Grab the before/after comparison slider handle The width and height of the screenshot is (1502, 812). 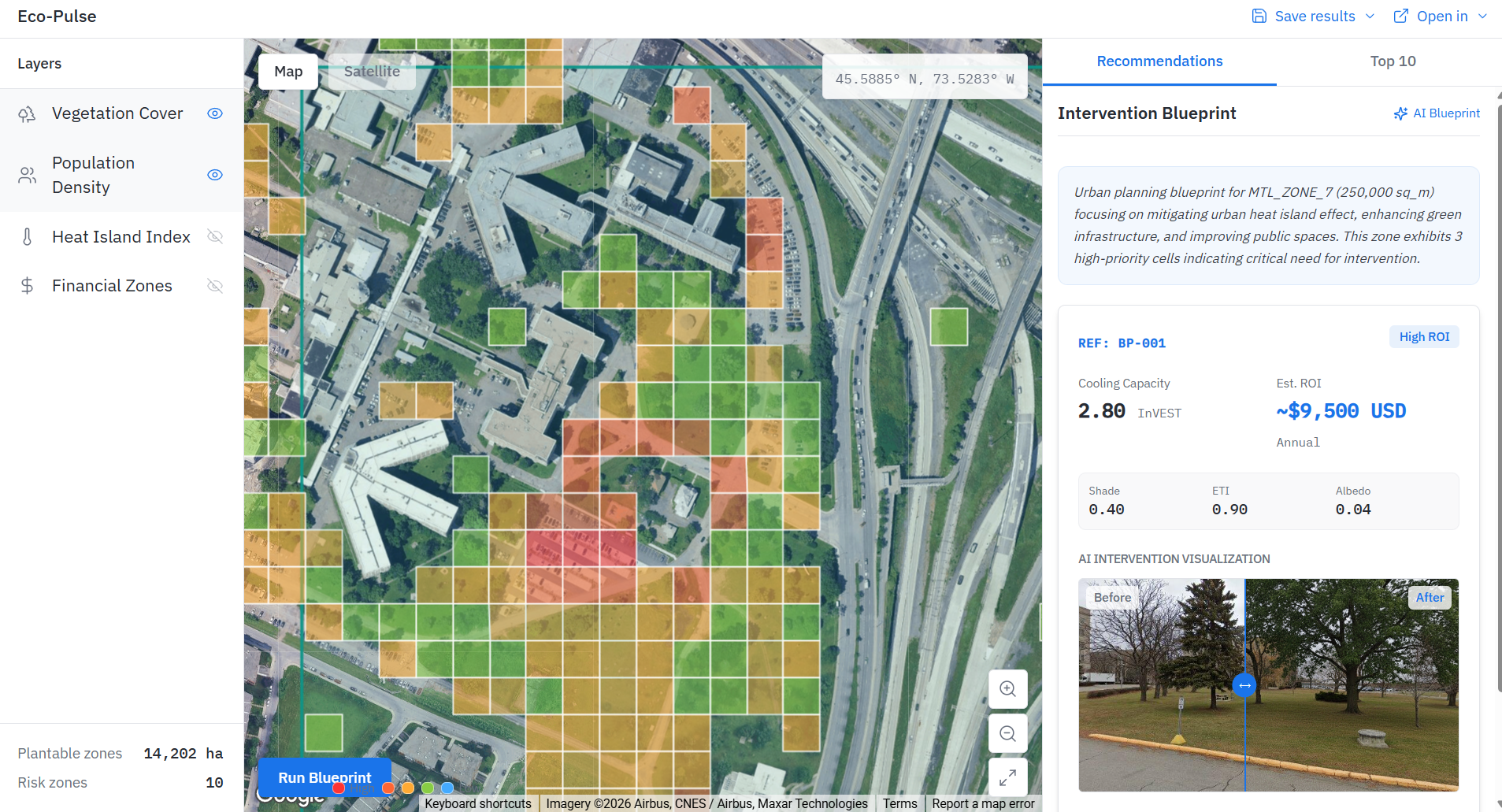[x=1244, y=685]
